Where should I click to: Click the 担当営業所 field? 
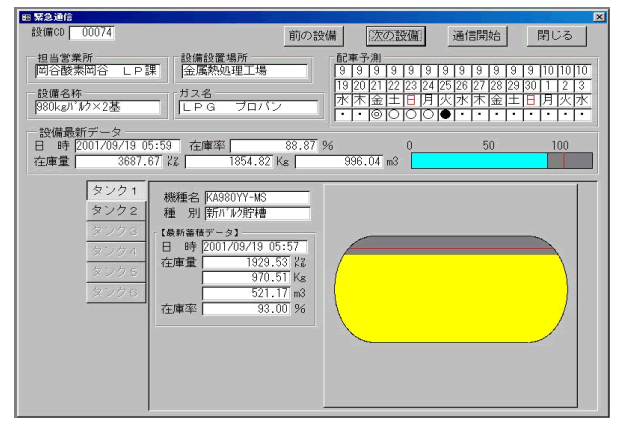pos(98,71)
